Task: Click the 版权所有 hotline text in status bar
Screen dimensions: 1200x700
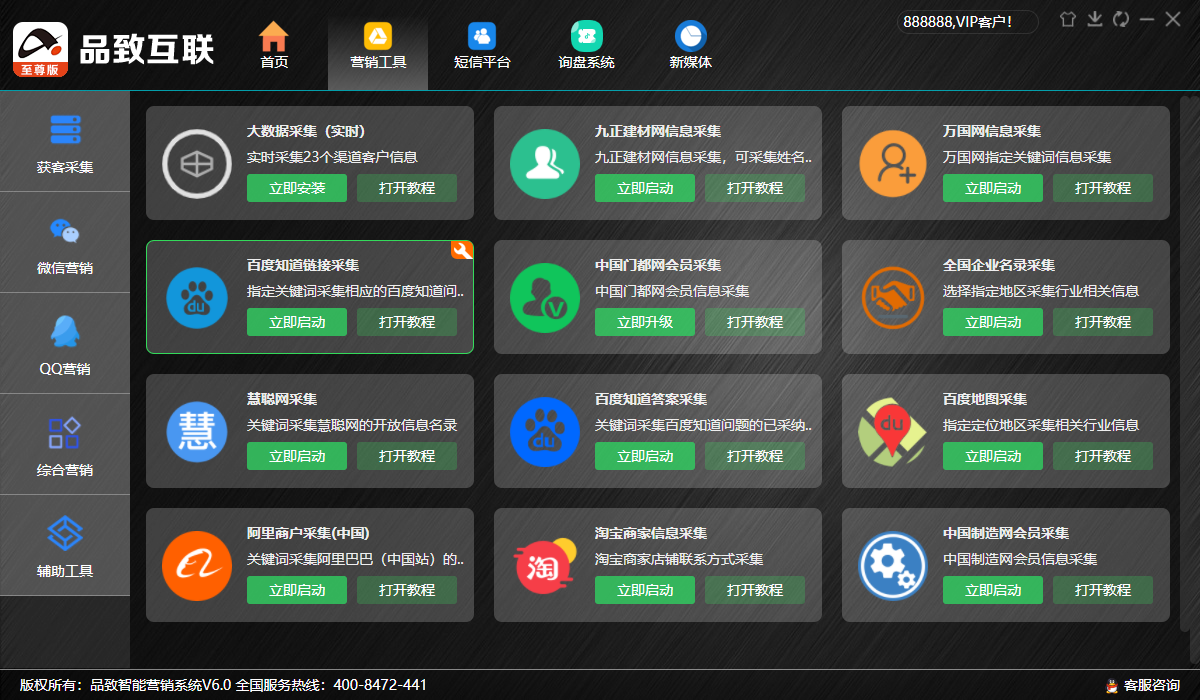Action: pos(223,685)
